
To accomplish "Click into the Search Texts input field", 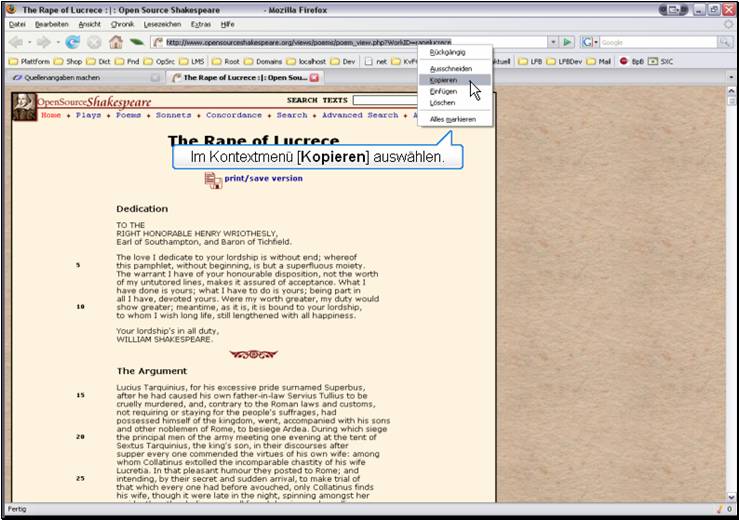I will click(384, 100).
